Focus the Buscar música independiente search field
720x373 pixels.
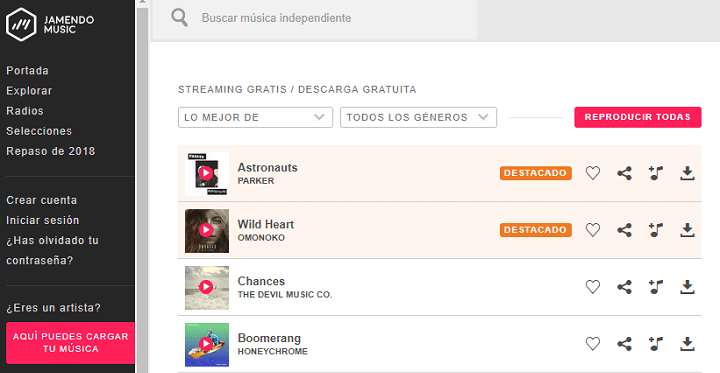click(313, 18)
